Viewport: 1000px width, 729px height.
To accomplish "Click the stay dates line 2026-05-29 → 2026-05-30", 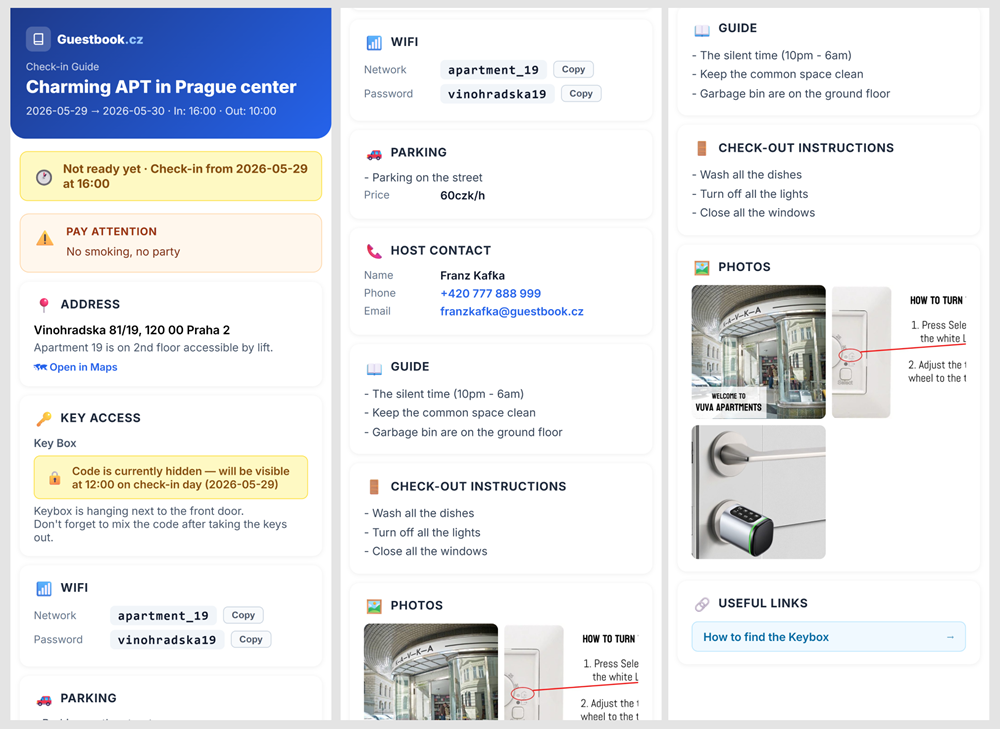I will [x=151, y=111].
